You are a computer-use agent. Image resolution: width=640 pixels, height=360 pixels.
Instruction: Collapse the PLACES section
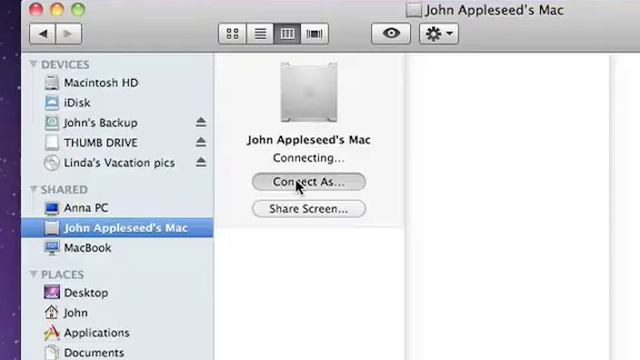[33, 274]
